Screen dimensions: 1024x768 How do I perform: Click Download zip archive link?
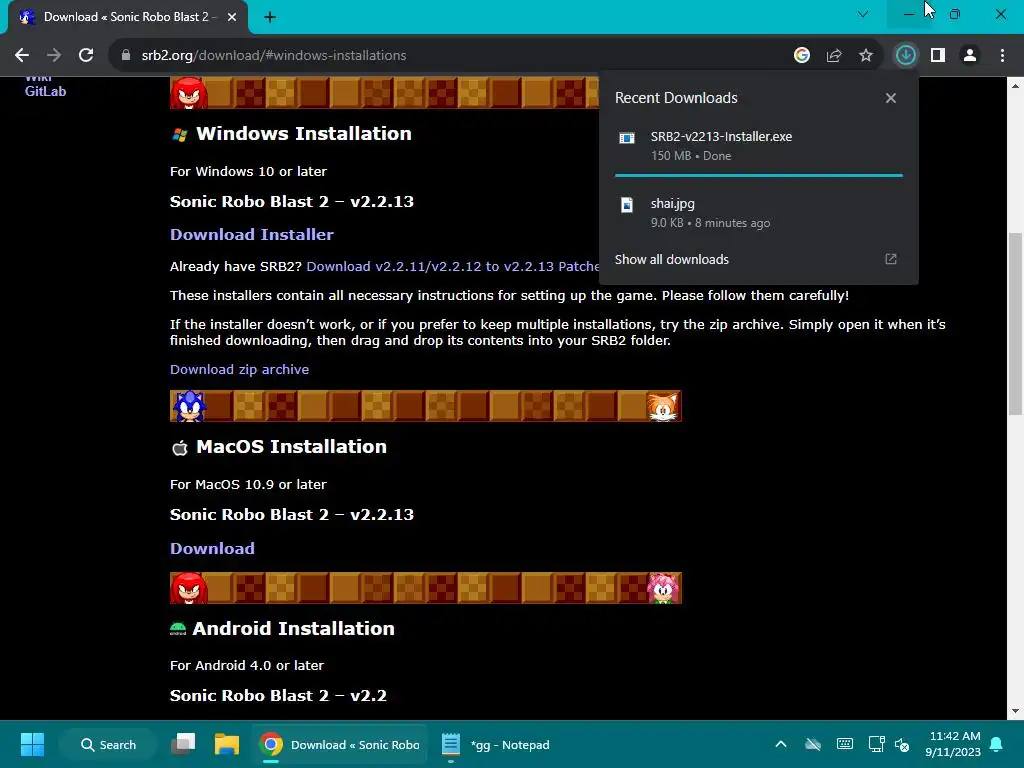[x=239, y=370]
